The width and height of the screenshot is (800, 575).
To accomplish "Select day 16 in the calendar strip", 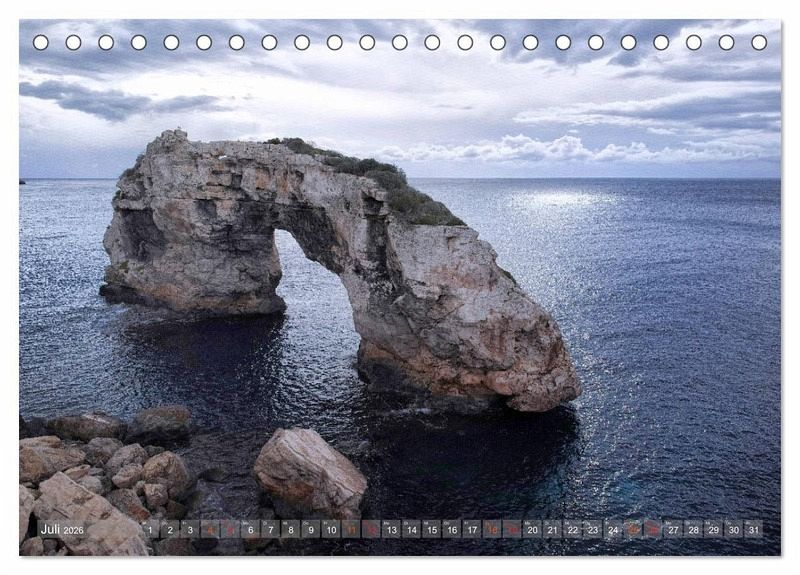I will pos(452,529).
